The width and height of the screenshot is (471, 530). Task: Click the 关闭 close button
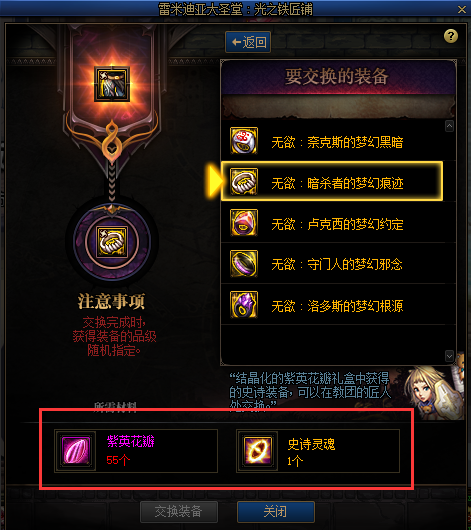click(276, 512)
